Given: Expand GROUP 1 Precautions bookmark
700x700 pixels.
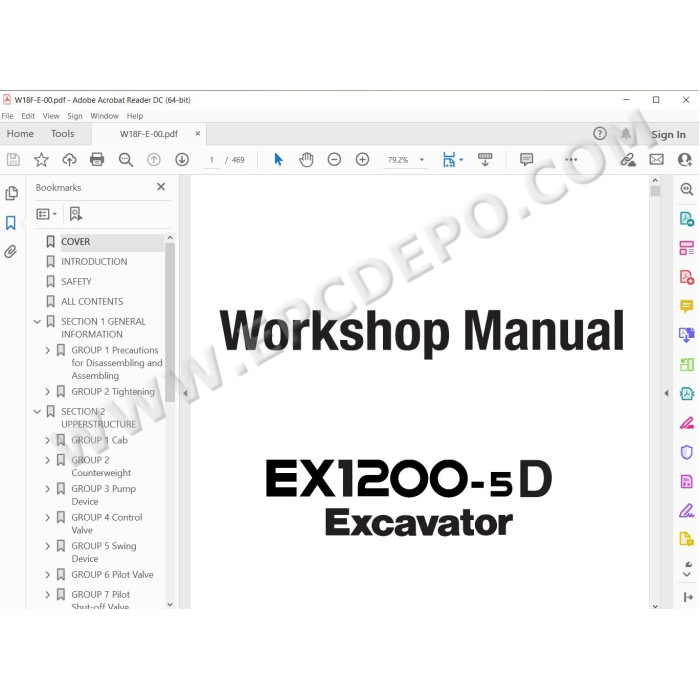Looking at the screenshot, I should click(48, 350).
